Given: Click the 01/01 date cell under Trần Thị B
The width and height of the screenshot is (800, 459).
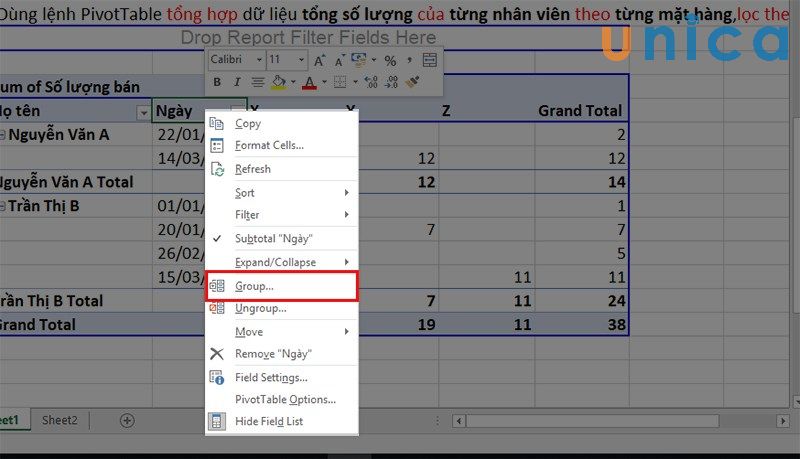Looking at the screenshot, I should pyautogui.click(x=179, y=206).
